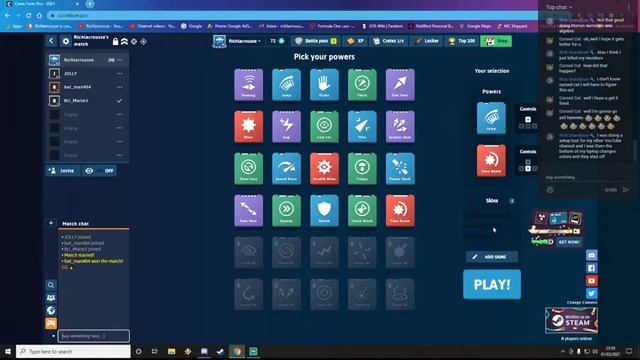Pick the Scatter Shot power card

(400, 127)
